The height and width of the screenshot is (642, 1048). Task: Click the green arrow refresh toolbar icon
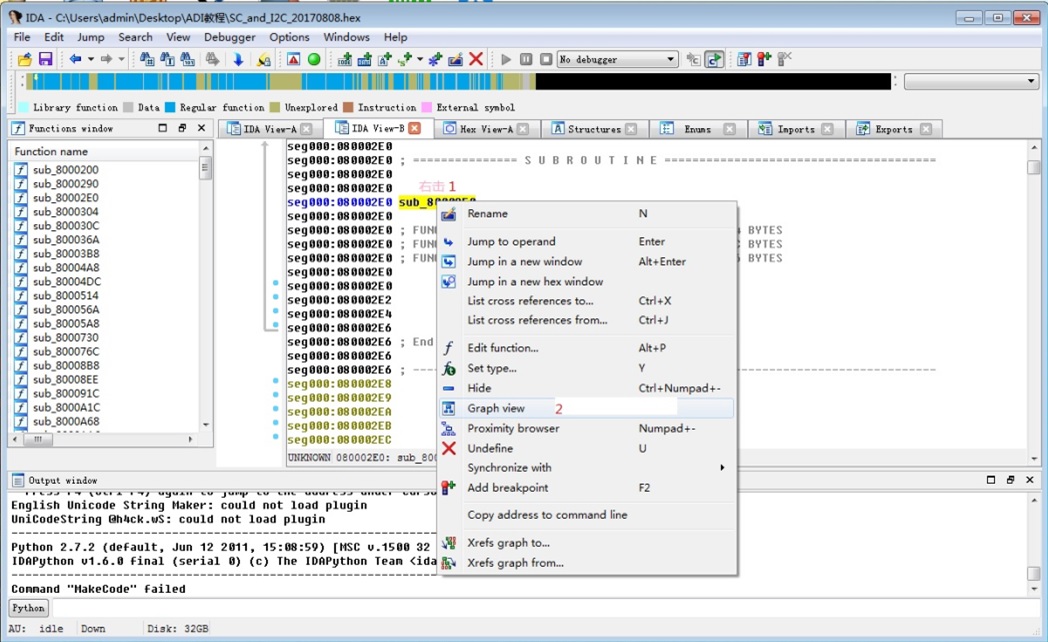pyautogui.click(x=714, y=59)
